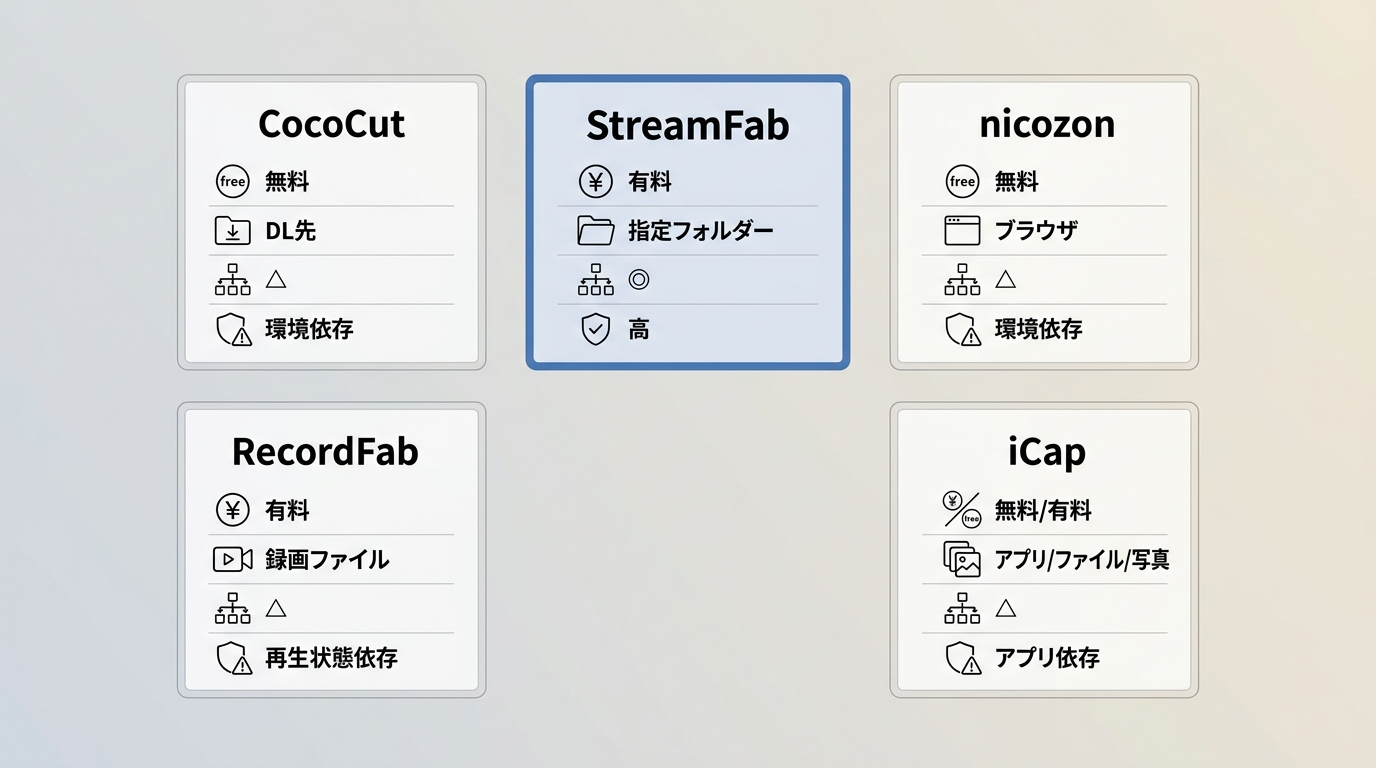
Task: Click the yen coin icon in StreamFab card
Action: [596, 181]
